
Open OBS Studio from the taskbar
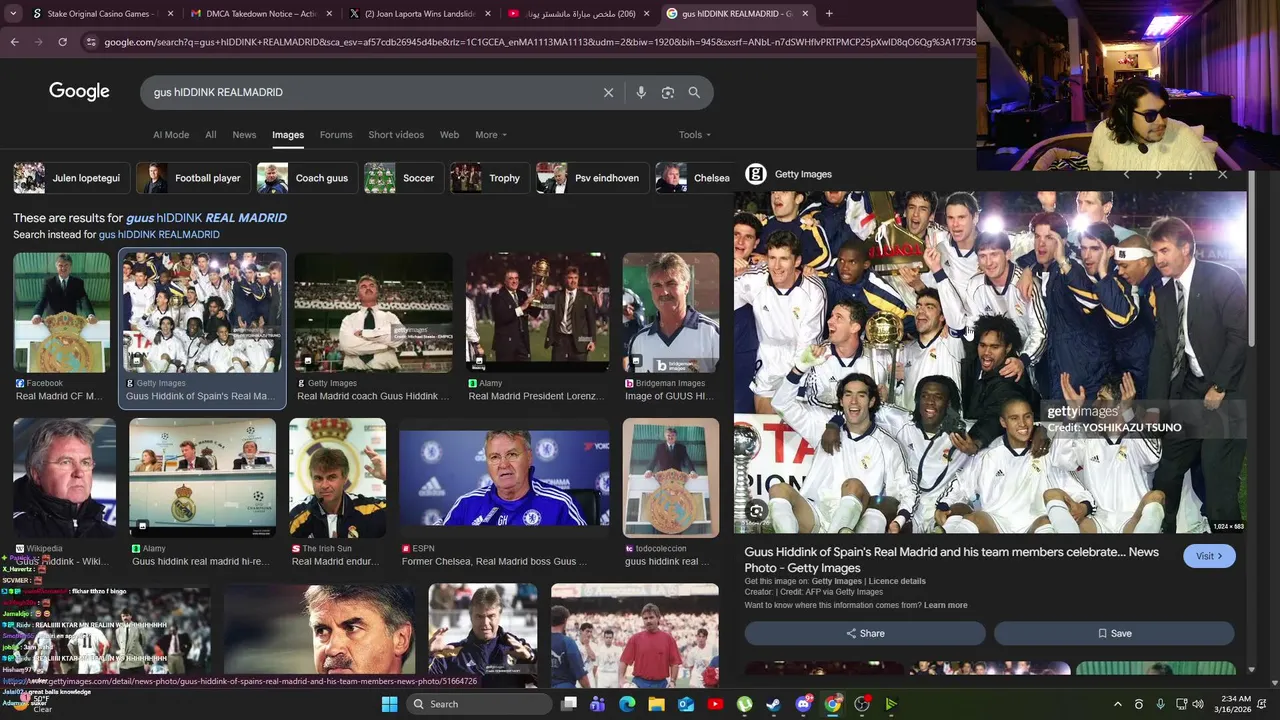click(862, 704)
